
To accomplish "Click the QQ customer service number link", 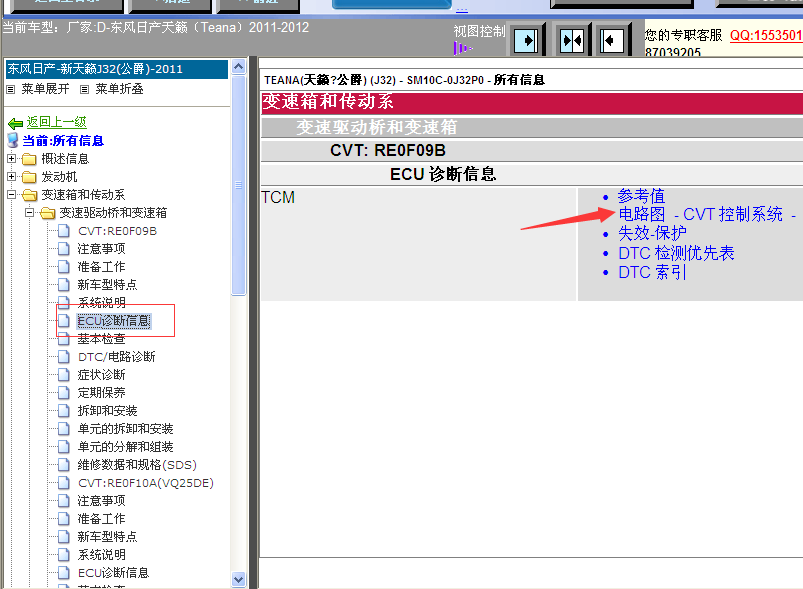I will 766,35.
